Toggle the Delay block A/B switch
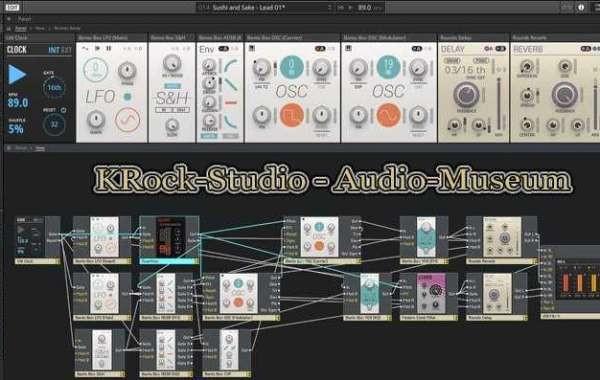The height and width of the screenshot is (380, 600). click(500, 49)
